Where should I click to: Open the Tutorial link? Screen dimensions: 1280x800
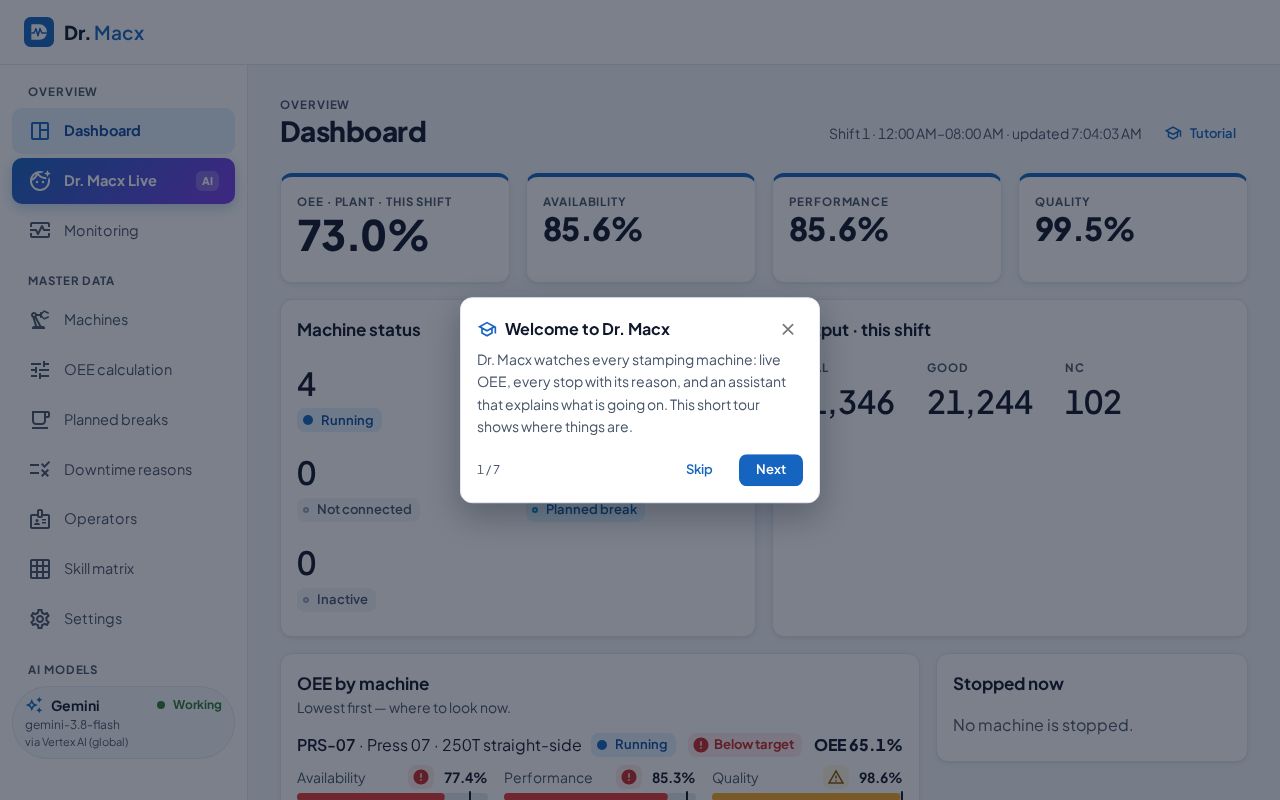pos(1200,133)
